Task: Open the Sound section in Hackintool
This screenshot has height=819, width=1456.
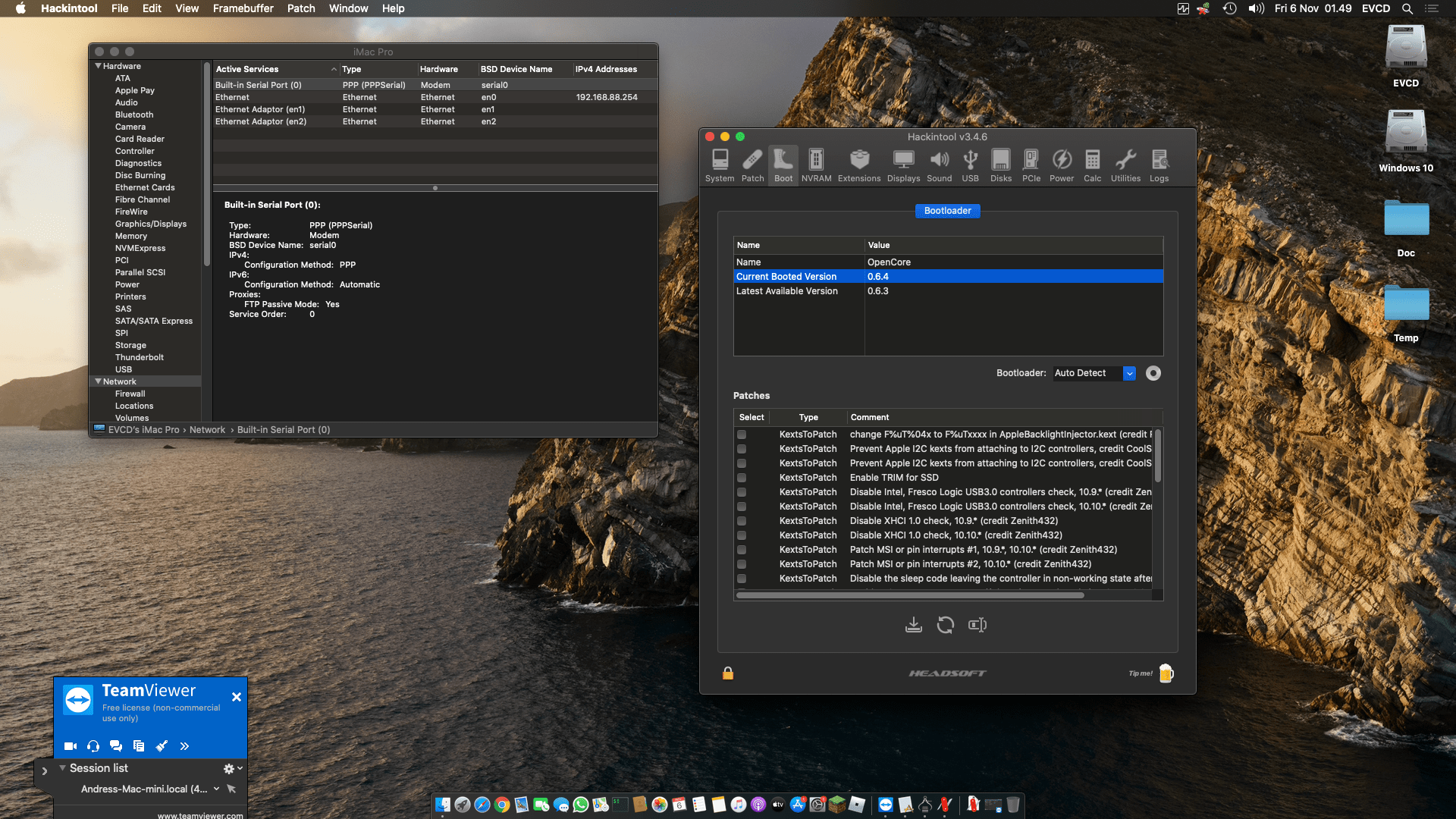Action: (939, 165)
